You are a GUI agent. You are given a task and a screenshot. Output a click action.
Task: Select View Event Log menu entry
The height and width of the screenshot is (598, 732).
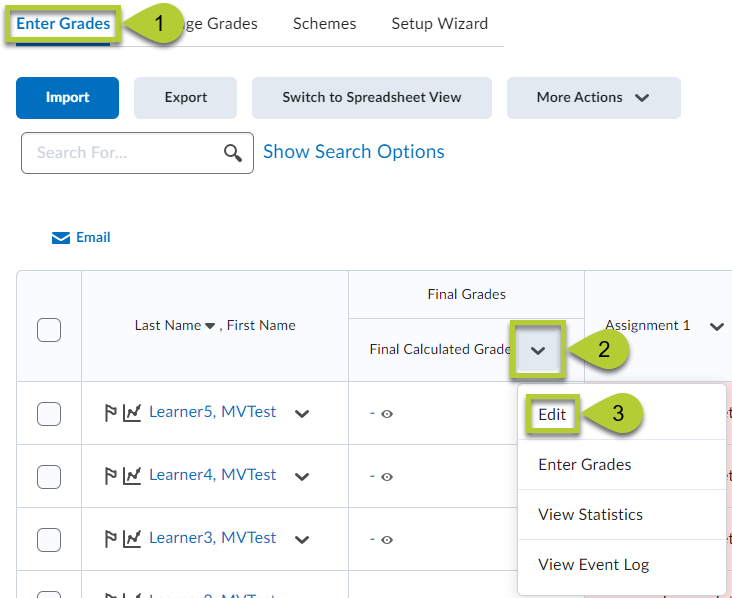click(x=593, y=565)
